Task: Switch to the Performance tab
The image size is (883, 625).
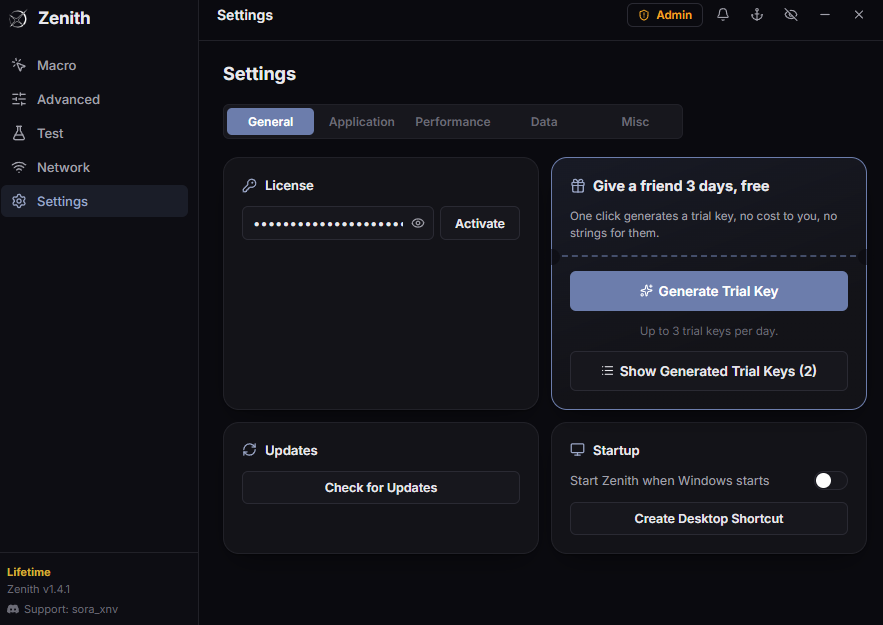Action: pos(453,122)
